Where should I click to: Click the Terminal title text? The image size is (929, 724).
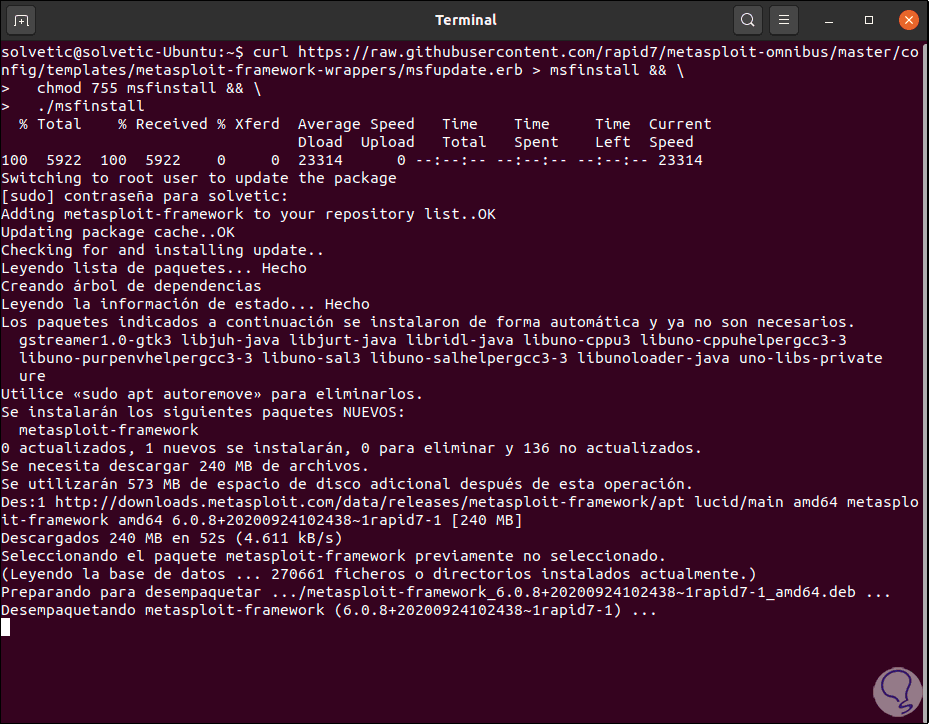point(466,20)
